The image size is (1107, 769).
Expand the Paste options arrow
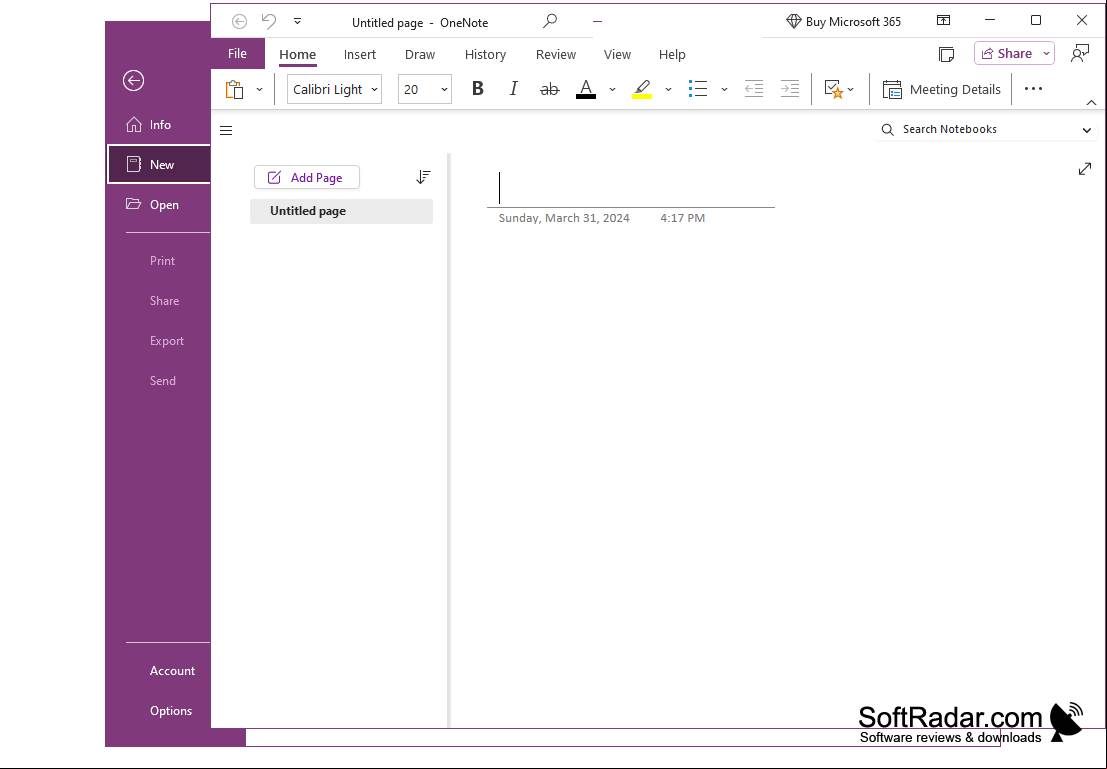click(x=259, y=90)
